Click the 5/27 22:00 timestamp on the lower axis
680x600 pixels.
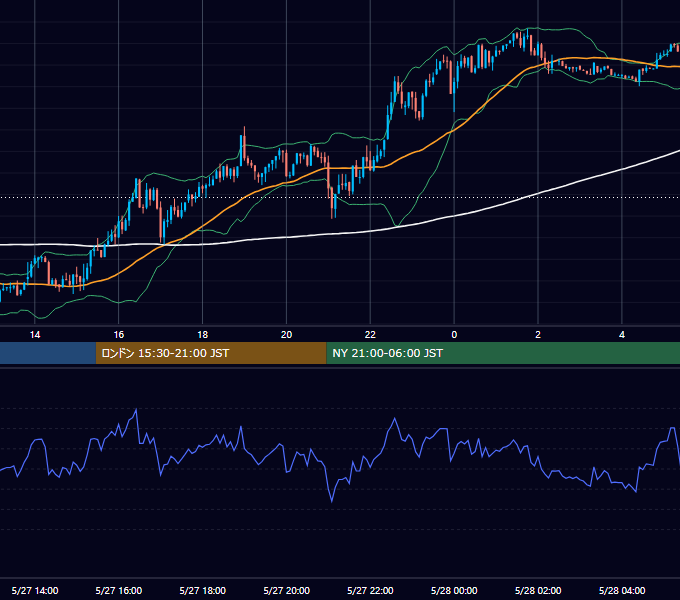(x=370, y=590)
